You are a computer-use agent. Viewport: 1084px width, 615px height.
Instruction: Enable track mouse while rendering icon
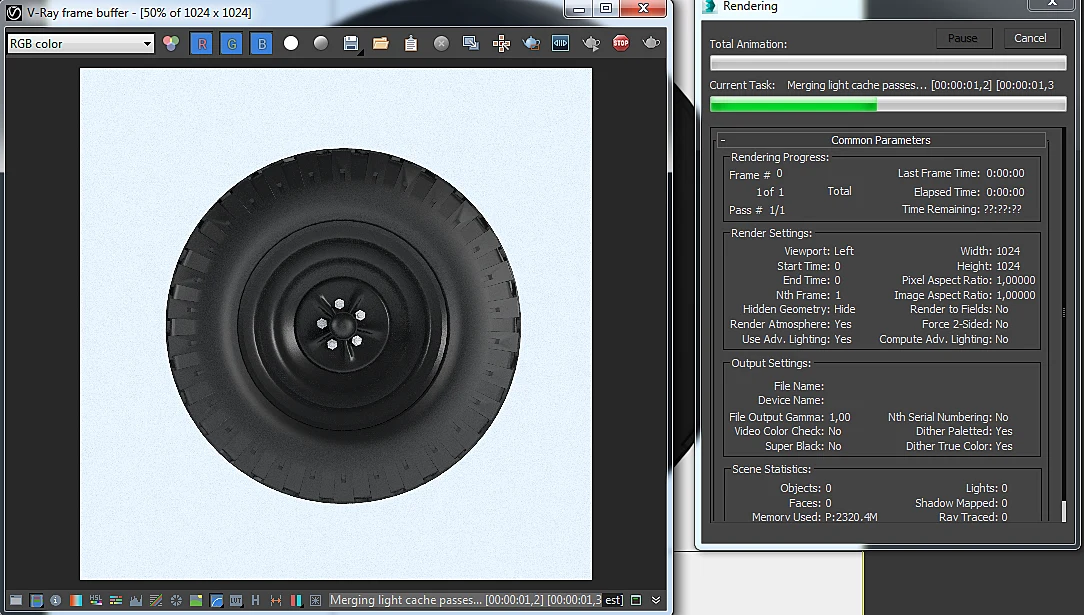click(x=501, y=44)
